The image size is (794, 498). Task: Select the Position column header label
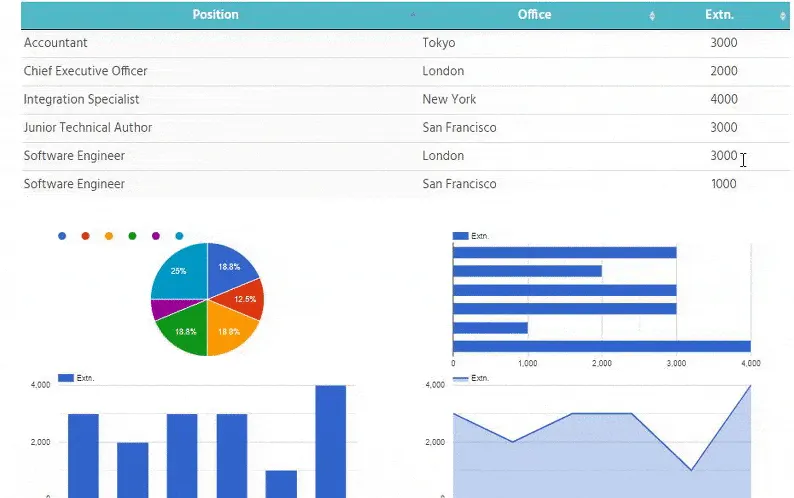click(x=215, y=15)
